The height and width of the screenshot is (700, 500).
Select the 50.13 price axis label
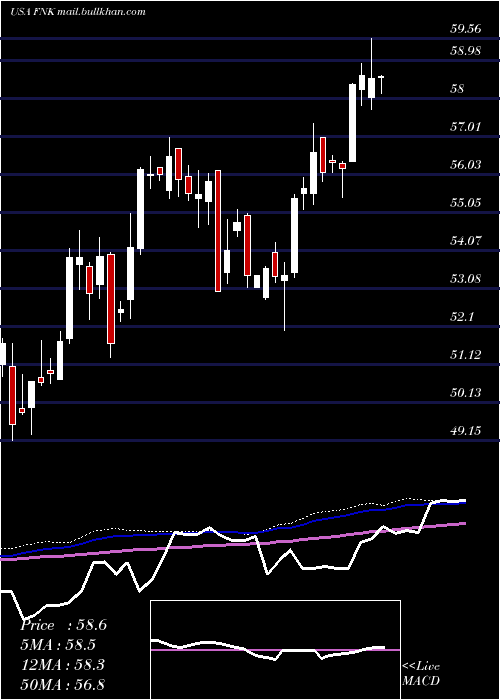coord(466,392)
